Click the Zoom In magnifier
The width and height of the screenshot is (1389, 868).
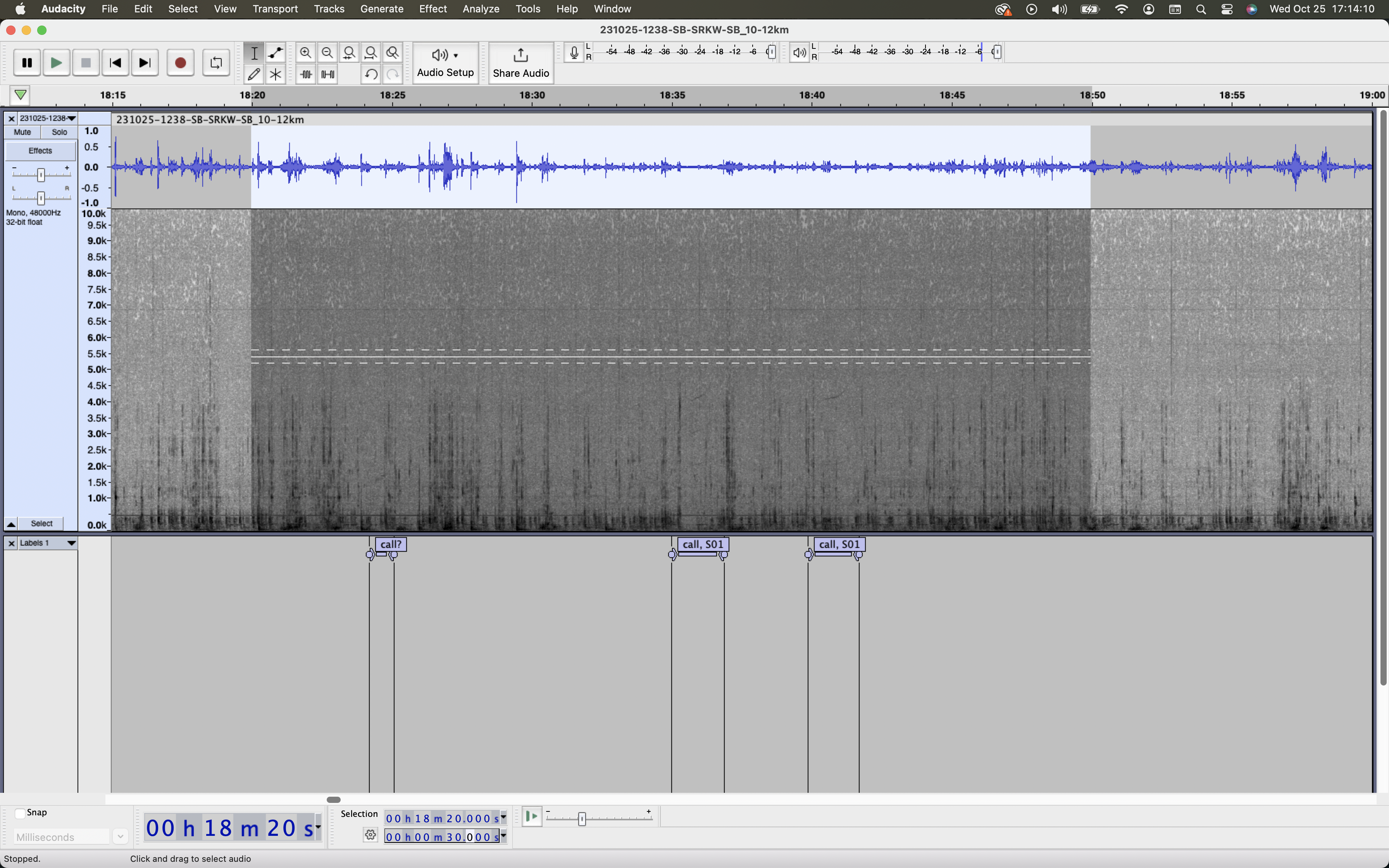tap(306, 53)
